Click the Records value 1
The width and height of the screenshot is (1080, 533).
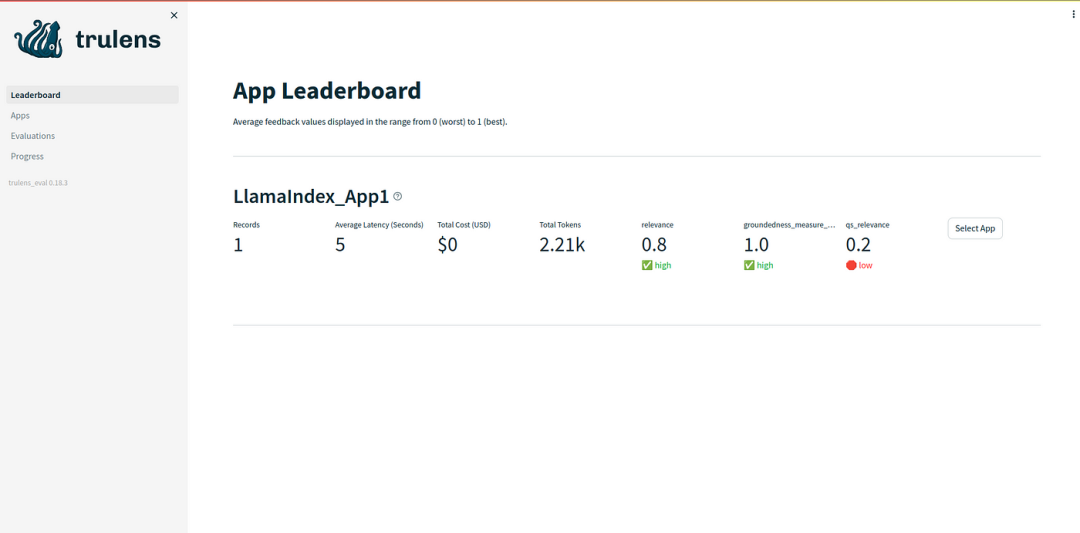pos(238,244)
